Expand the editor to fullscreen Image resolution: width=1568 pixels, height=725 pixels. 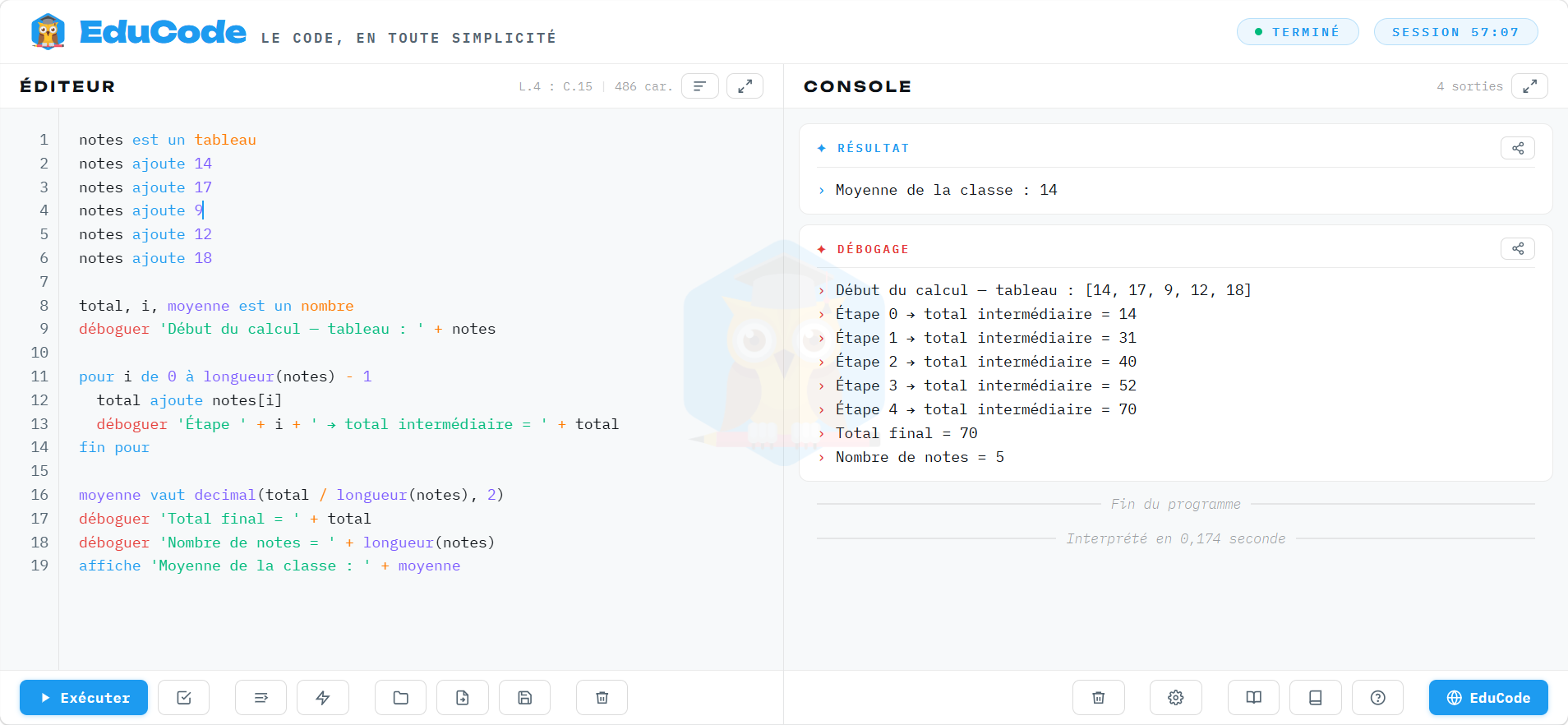[745, 86]
